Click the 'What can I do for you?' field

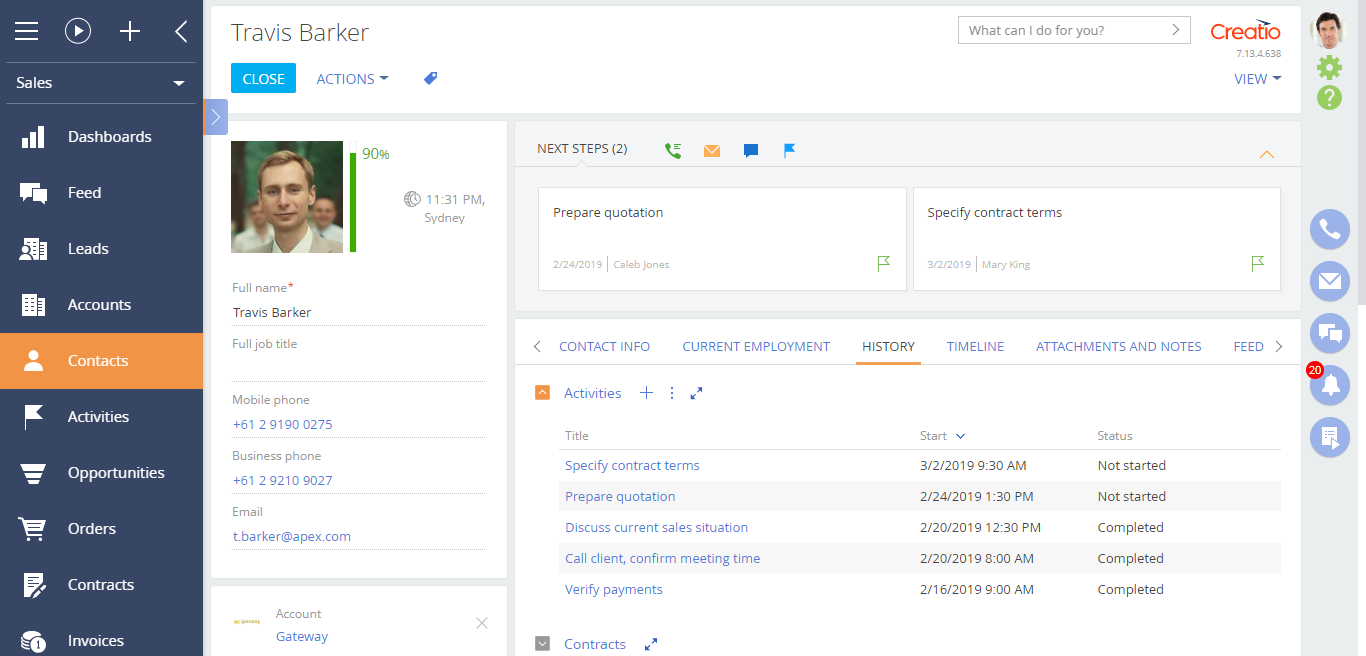click(1063, 30)
